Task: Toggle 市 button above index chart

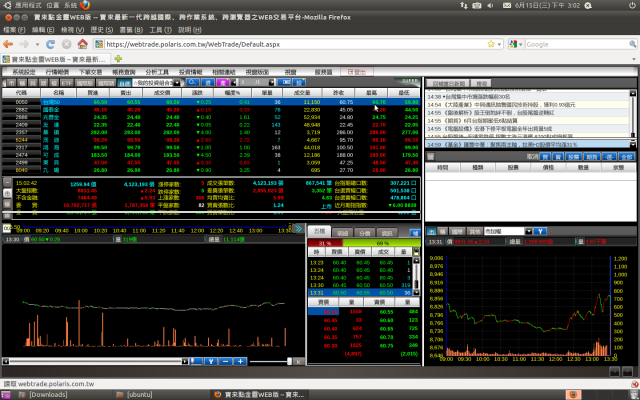Action: [x=431, y=231]
